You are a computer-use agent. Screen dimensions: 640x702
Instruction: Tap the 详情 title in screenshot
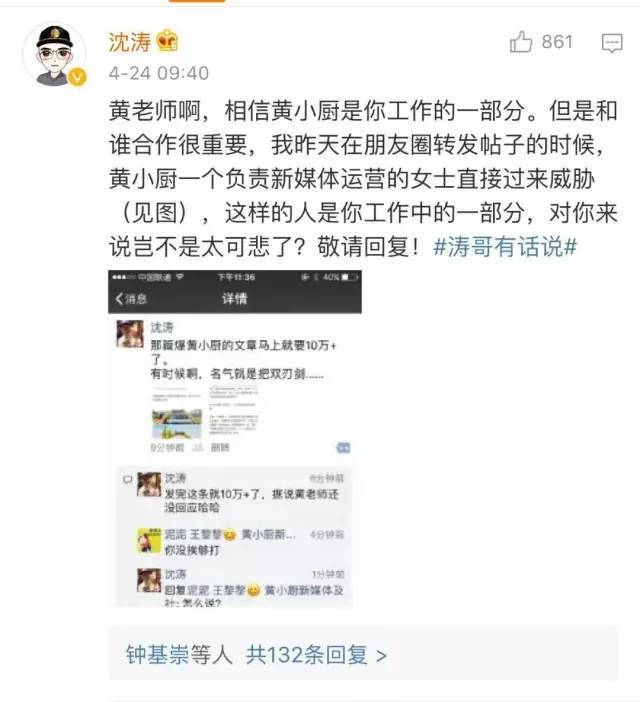pos(235,298)
